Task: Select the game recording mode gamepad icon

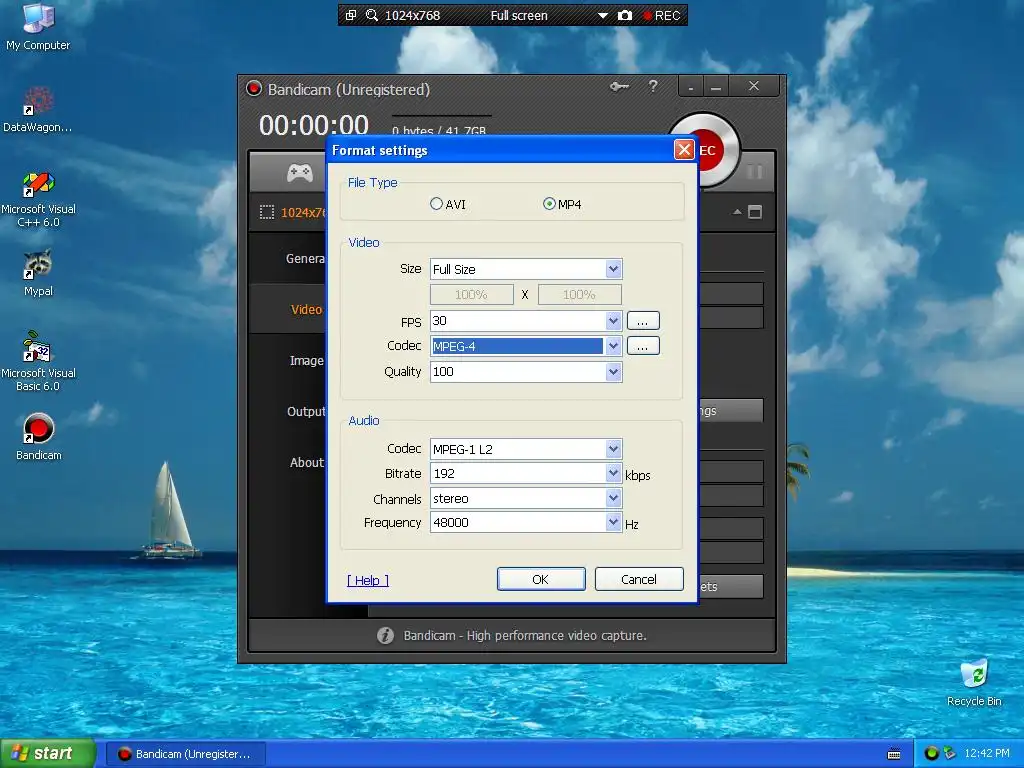Action: [x=300, y=172]
